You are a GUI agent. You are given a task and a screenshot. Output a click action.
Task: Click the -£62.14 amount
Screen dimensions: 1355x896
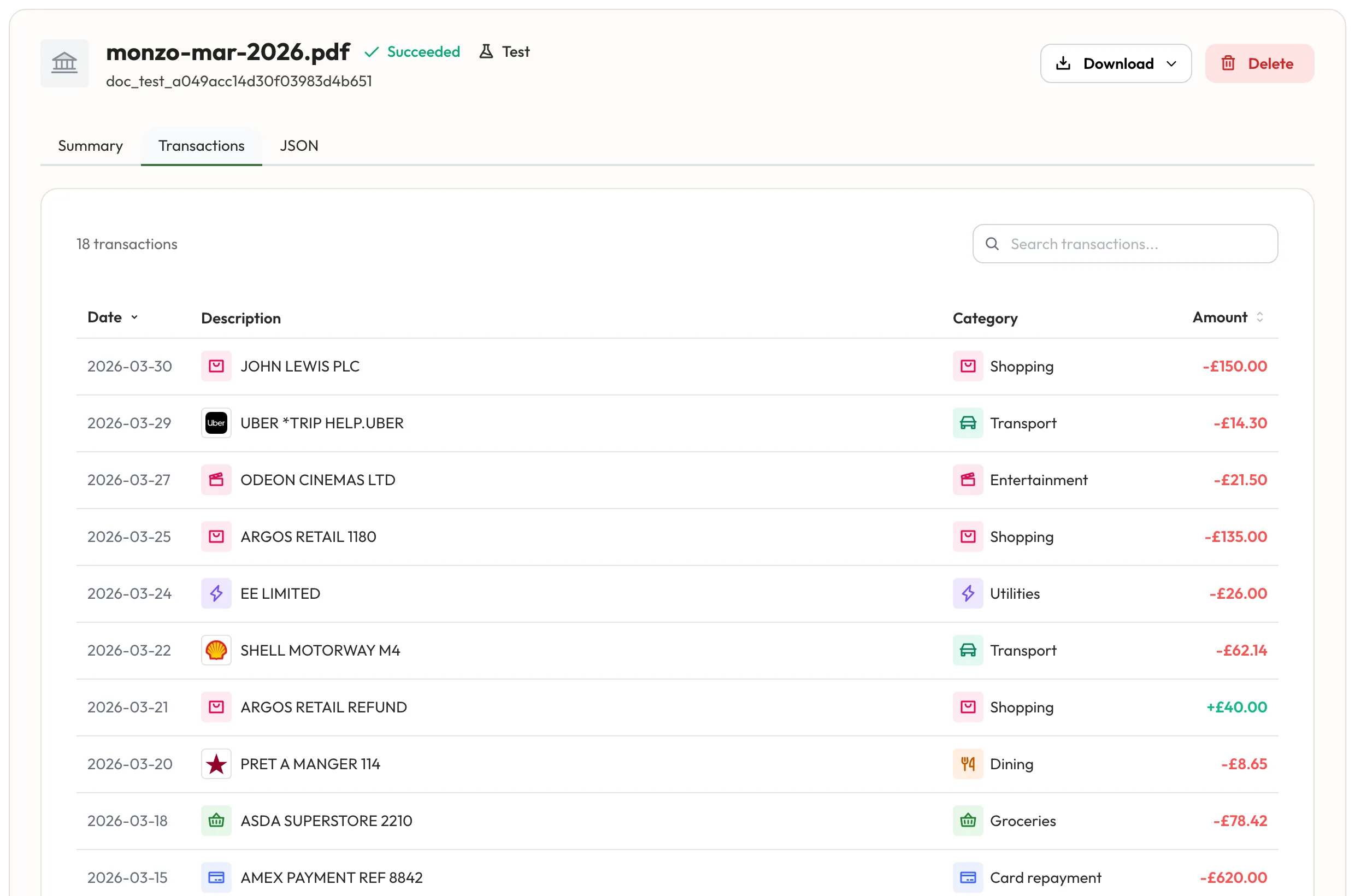[x=1241, y=650]
